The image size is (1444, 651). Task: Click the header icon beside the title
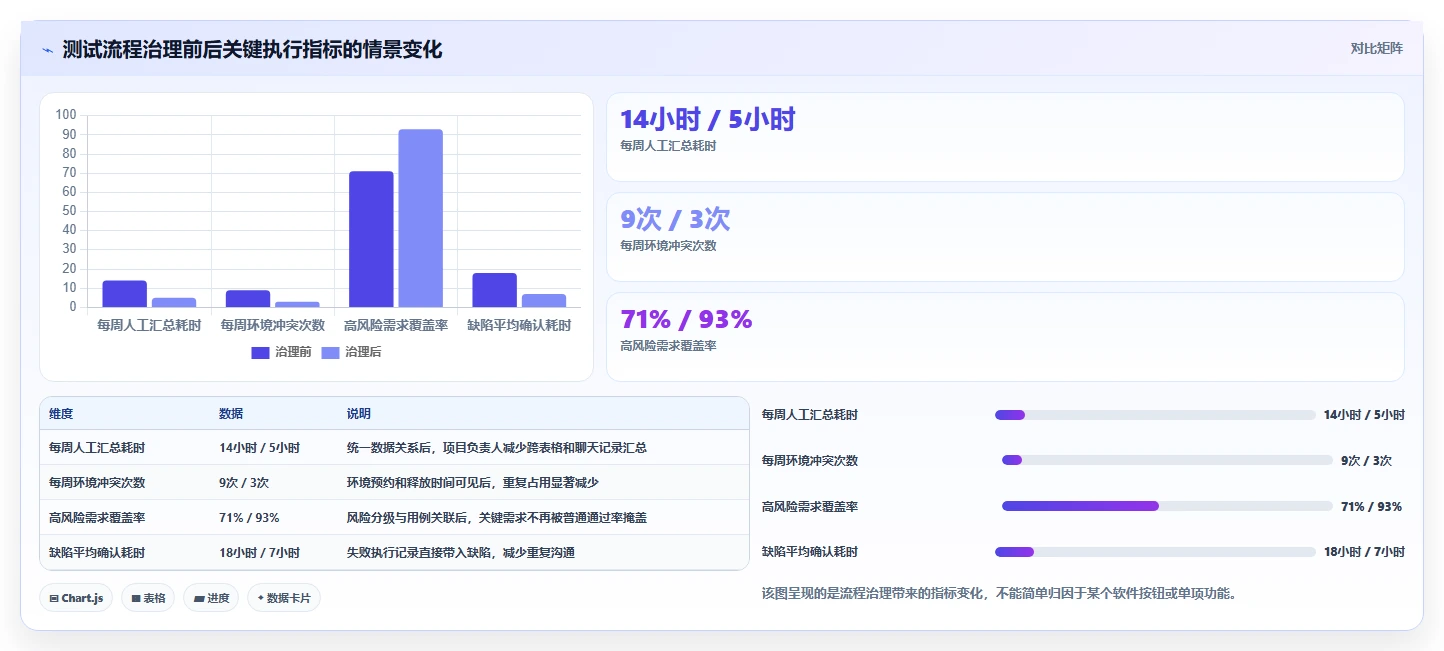click(47, 50)
